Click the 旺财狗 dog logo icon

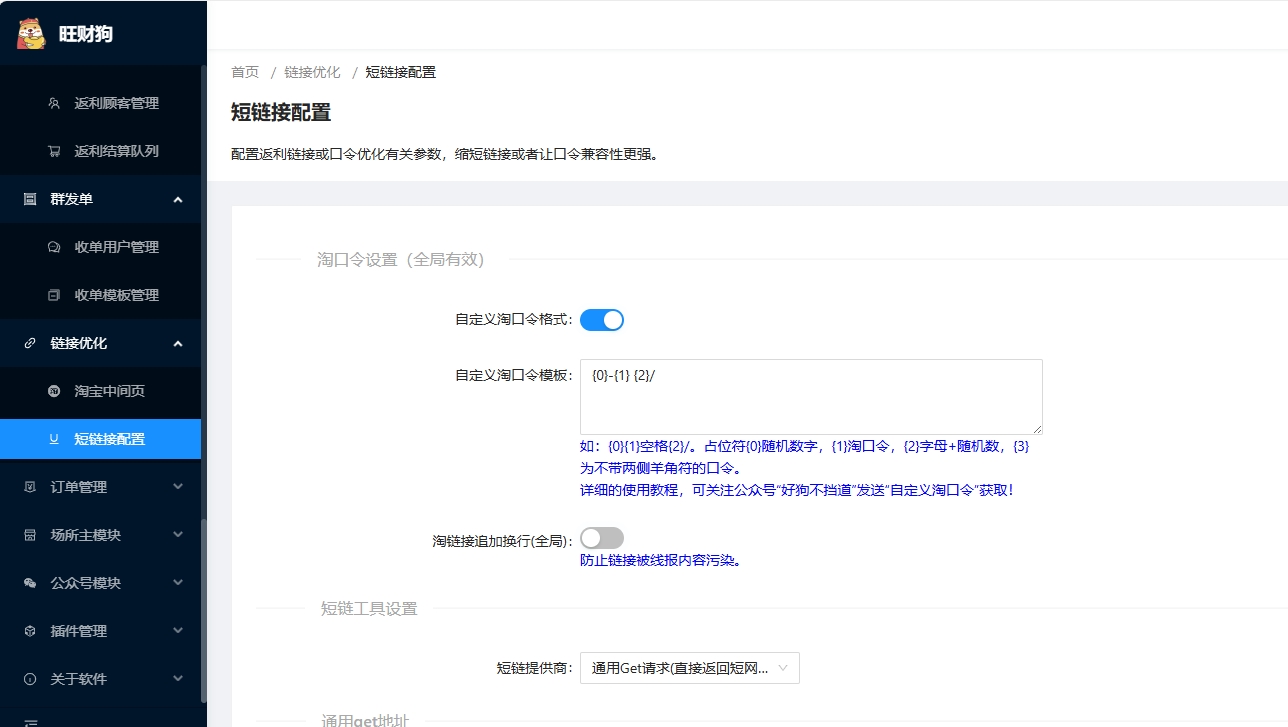coord(32,33)
